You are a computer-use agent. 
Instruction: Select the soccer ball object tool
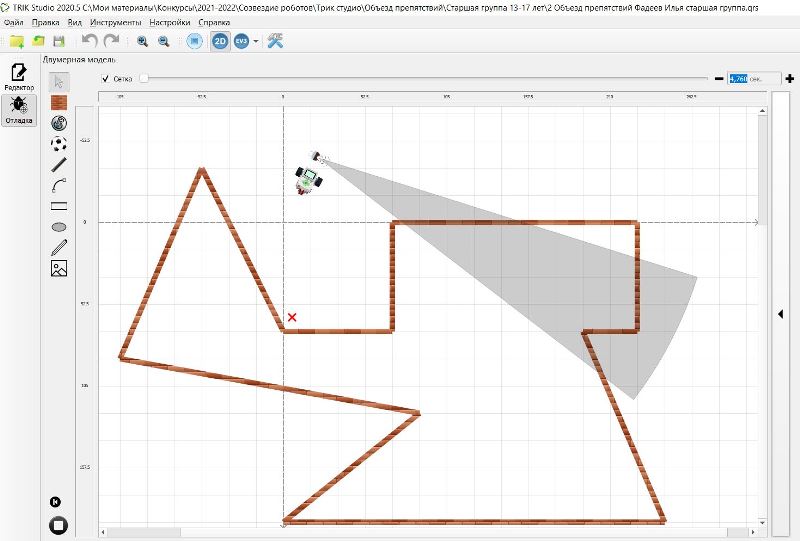[59, 143]
